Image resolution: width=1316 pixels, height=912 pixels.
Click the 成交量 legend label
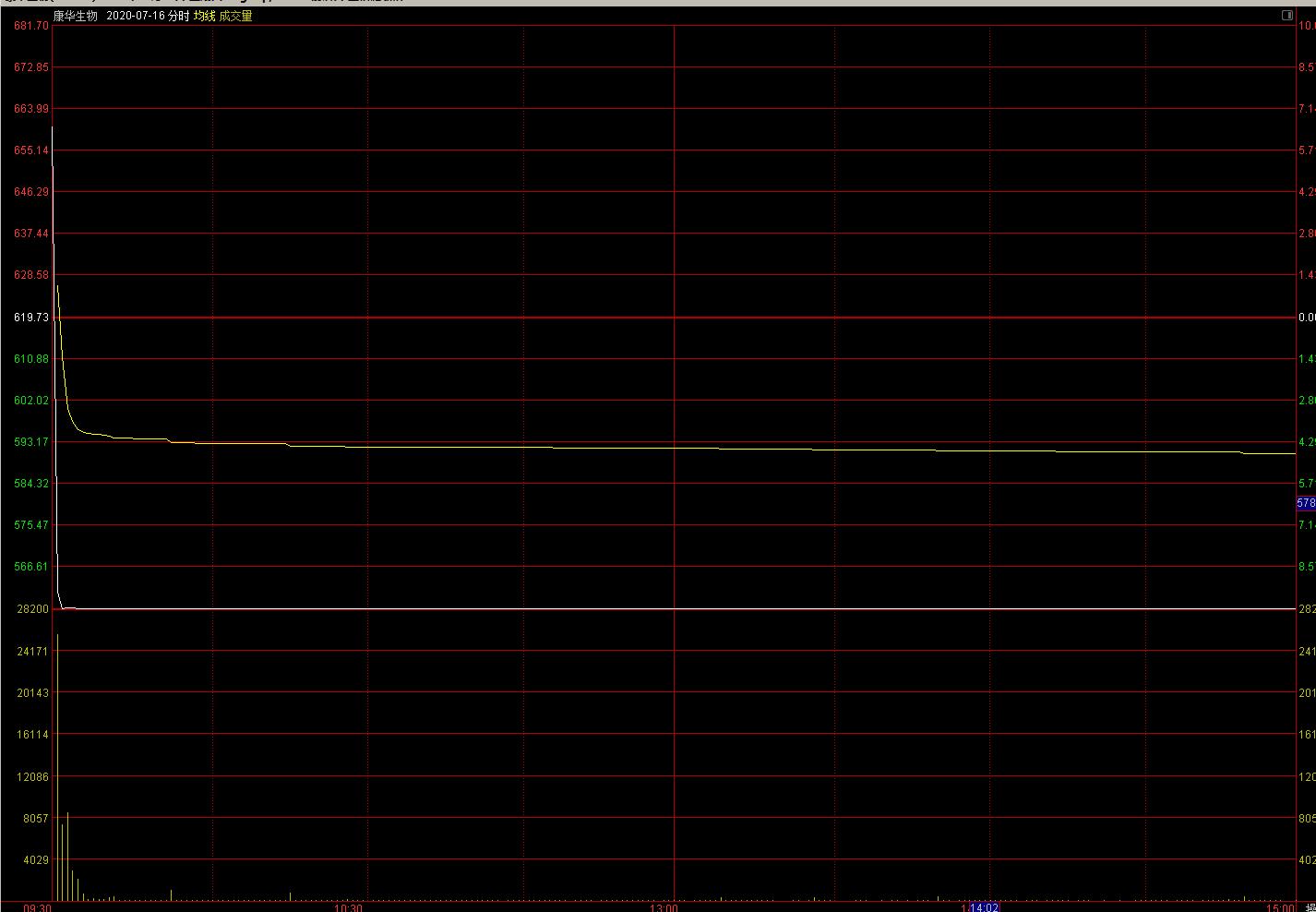[235, 17]
